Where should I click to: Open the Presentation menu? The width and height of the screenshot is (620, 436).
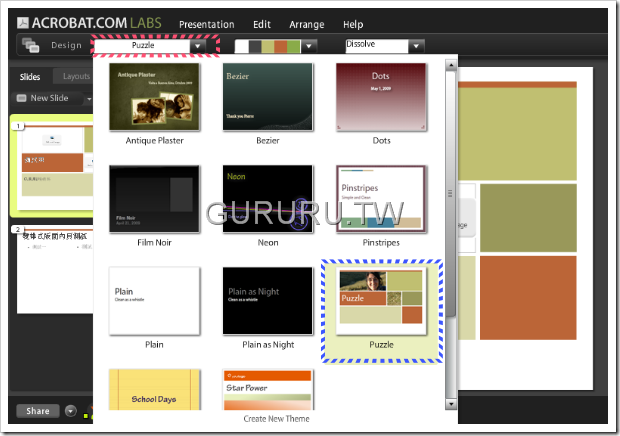pyautogui.click(x=206, y=25)
